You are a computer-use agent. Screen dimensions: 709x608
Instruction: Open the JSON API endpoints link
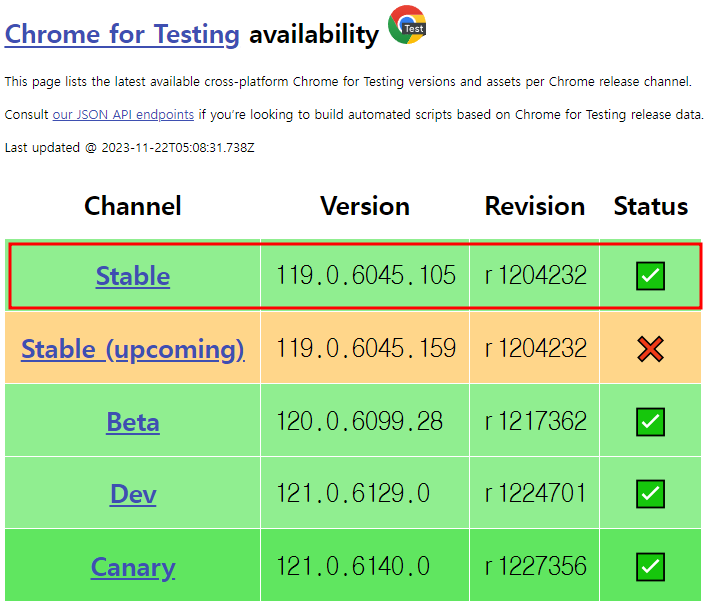tap(123, 114)
